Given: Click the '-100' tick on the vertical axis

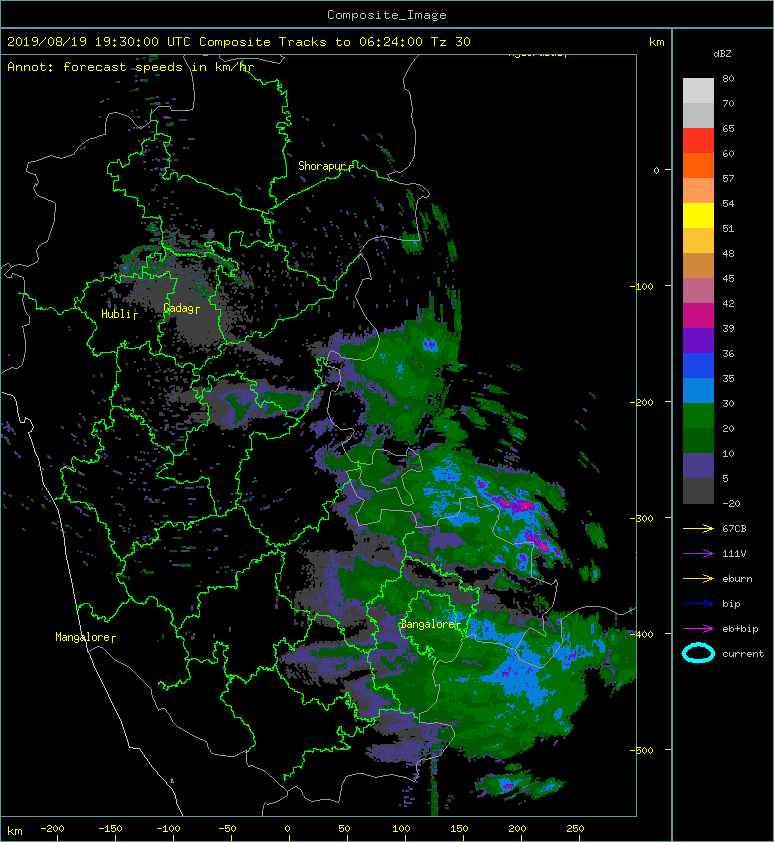Looking at the screenshot, I should pos(641,286).
